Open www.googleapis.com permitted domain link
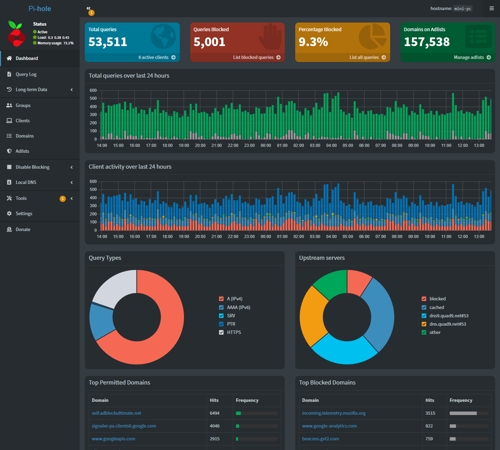Image resolution: width=500 pixels, height=450 pixels. [113, 439]
